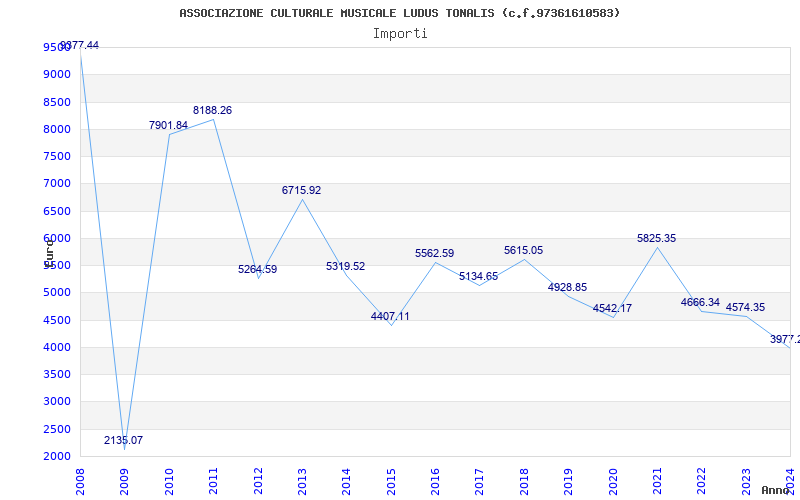The width and height of the screenshot is (800, 500).
Task: Select data label 4928.85
Action: click(x=567, y=287)
